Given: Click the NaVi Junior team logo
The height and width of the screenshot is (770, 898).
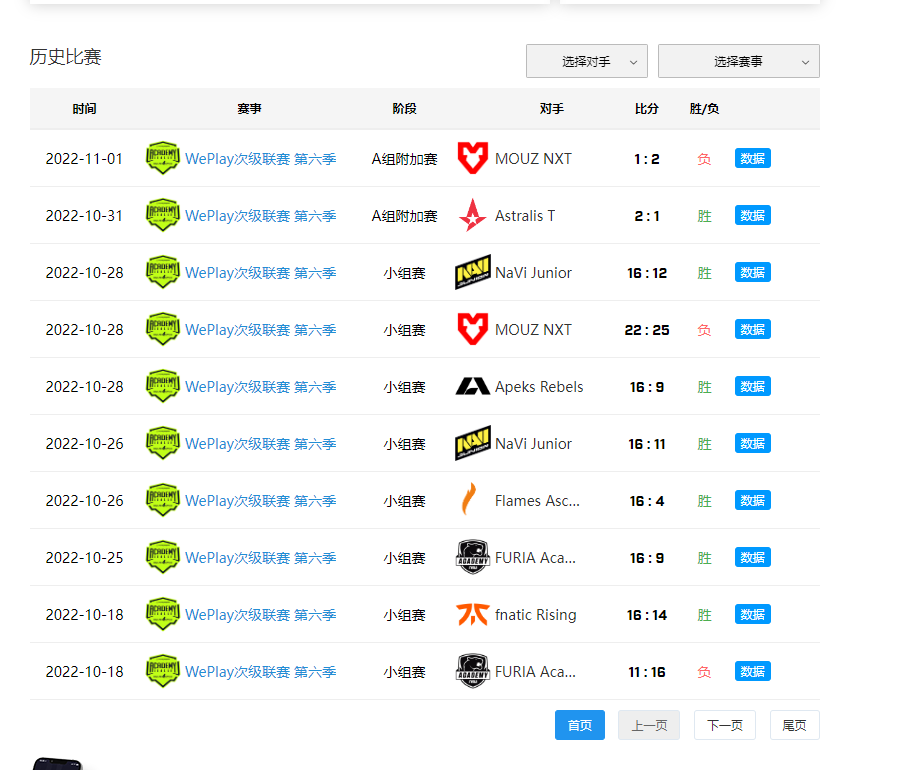Looking at the screenshot, I should click(x=465, y=272).
